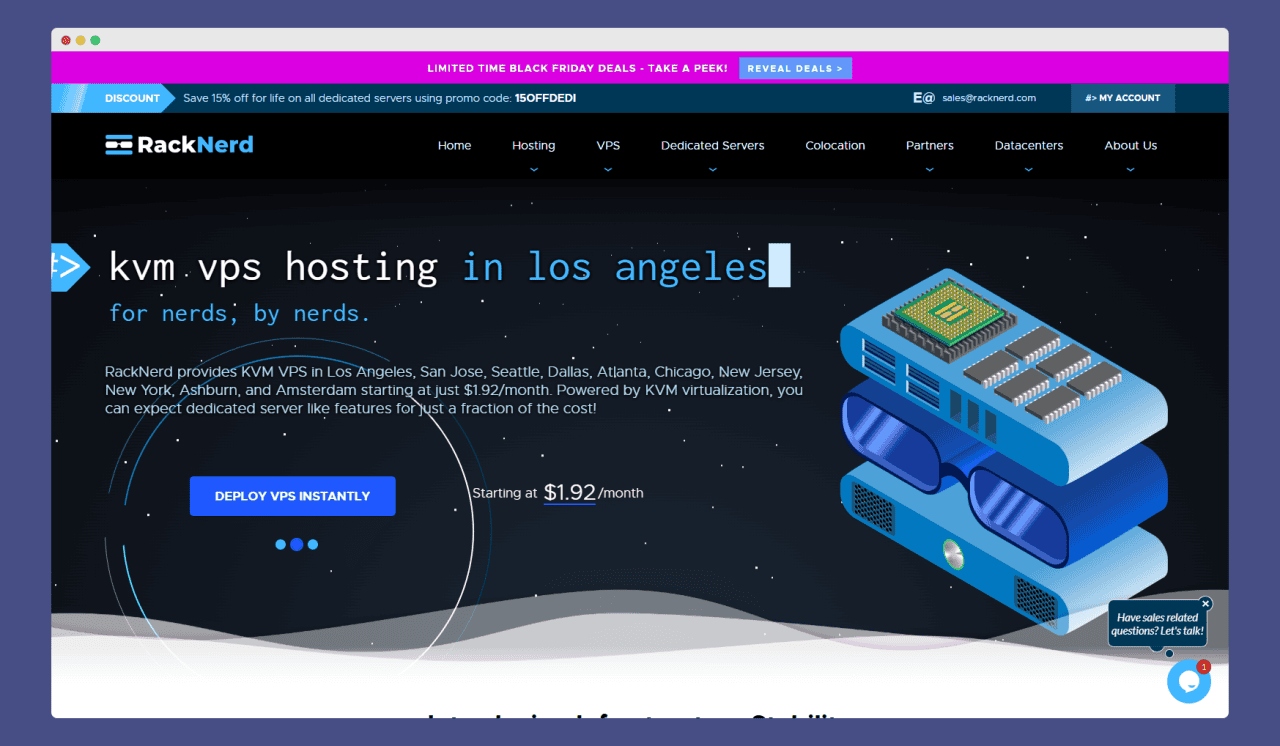The width and height of the screenshot is (1280, 746).
Task: Open the Colocation menu item
Action: coord(835,145)
